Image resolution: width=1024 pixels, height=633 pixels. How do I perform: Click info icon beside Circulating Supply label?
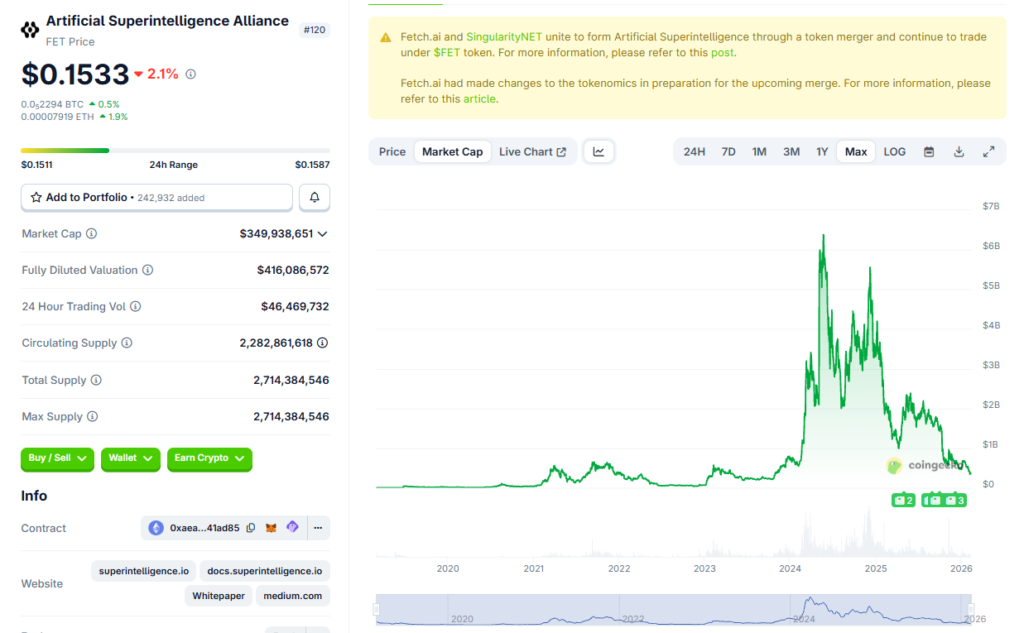[x=127, y=343]
